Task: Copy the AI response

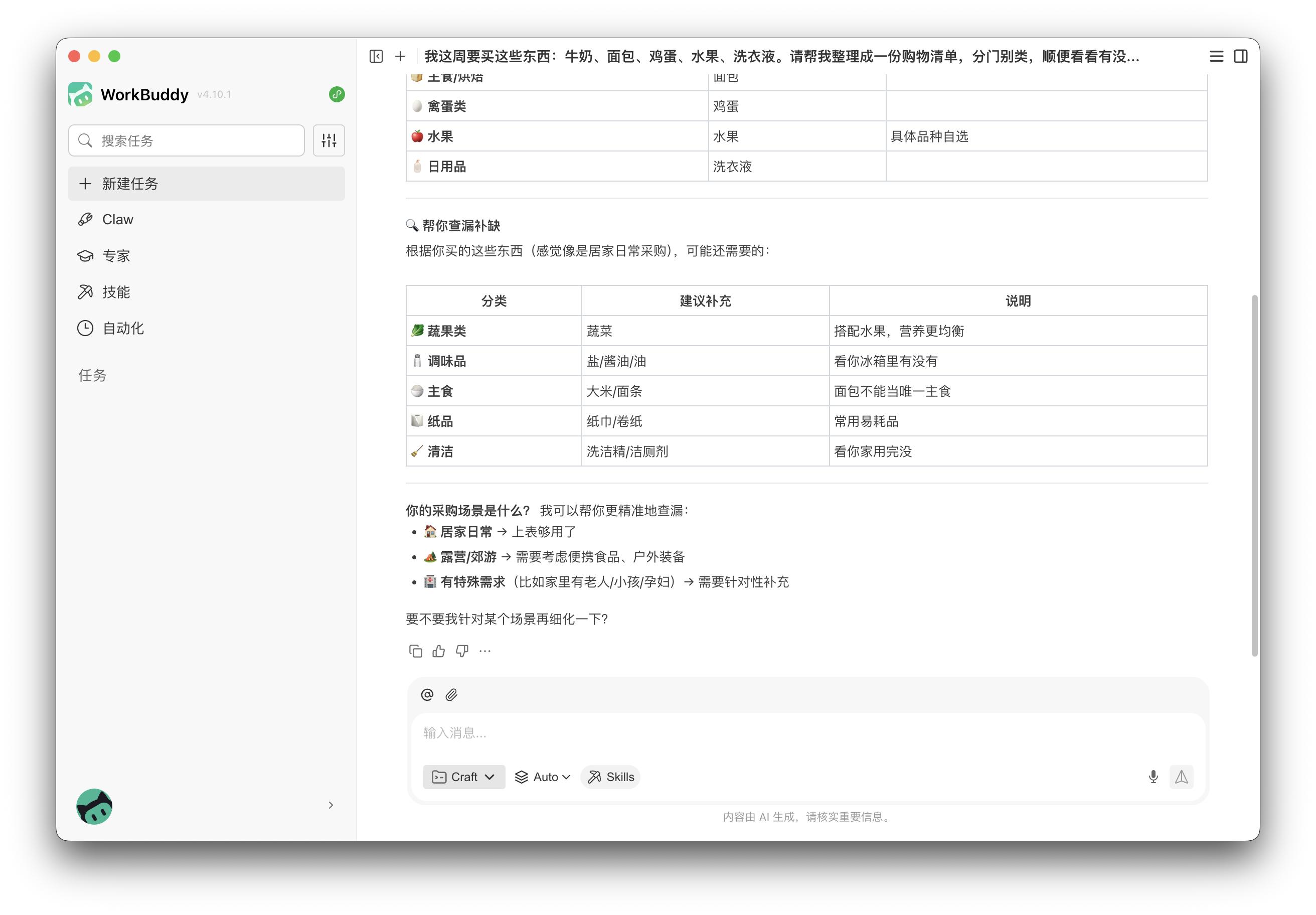Action: pos(416,651)
